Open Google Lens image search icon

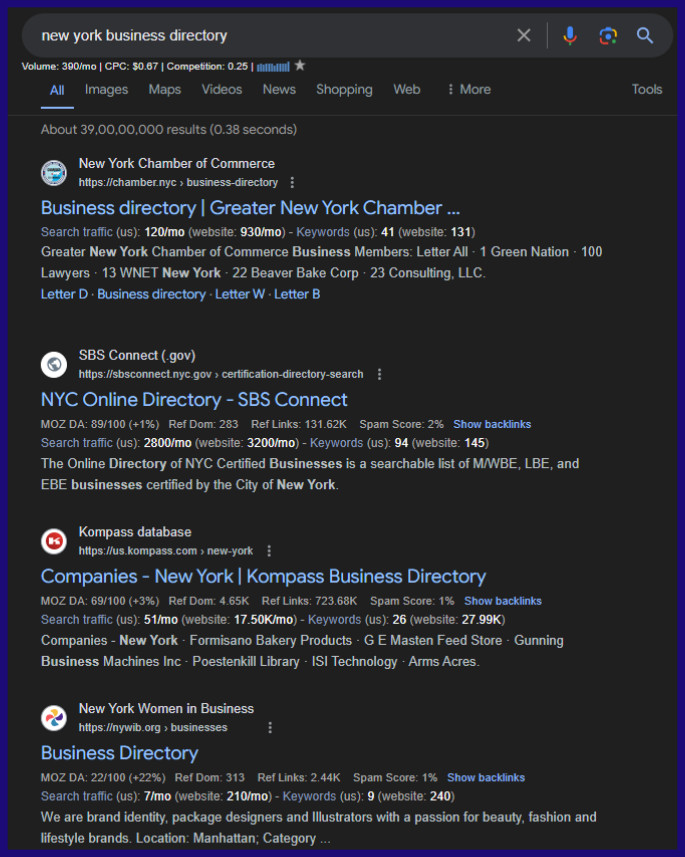click(608, 36)
